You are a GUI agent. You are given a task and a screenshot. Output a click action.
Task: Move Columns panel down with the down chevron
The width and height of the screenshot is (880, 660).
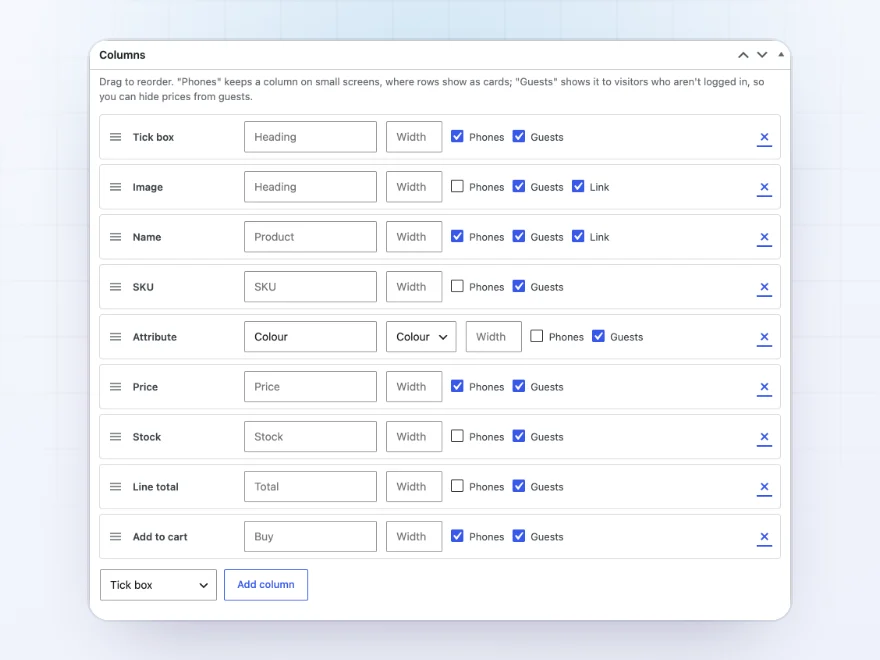click(x=762, y=55)
